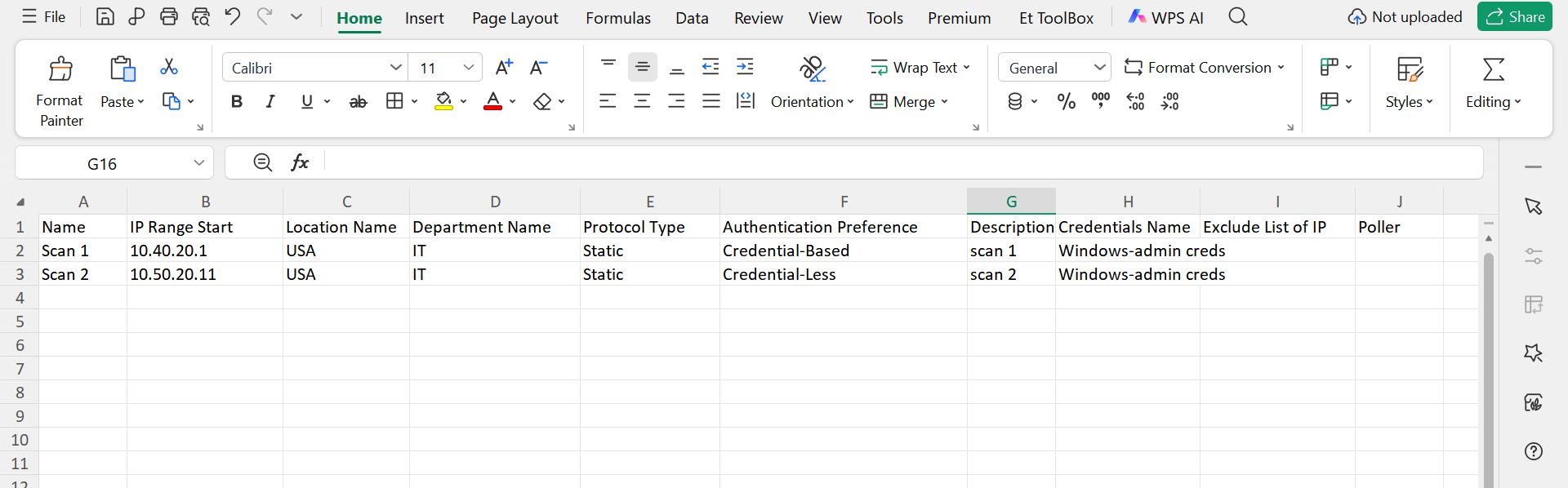The width and height of the screenshot is (1568, 488).
Task: Click the zoom formula bar magnifier icon
Action: 262,162
